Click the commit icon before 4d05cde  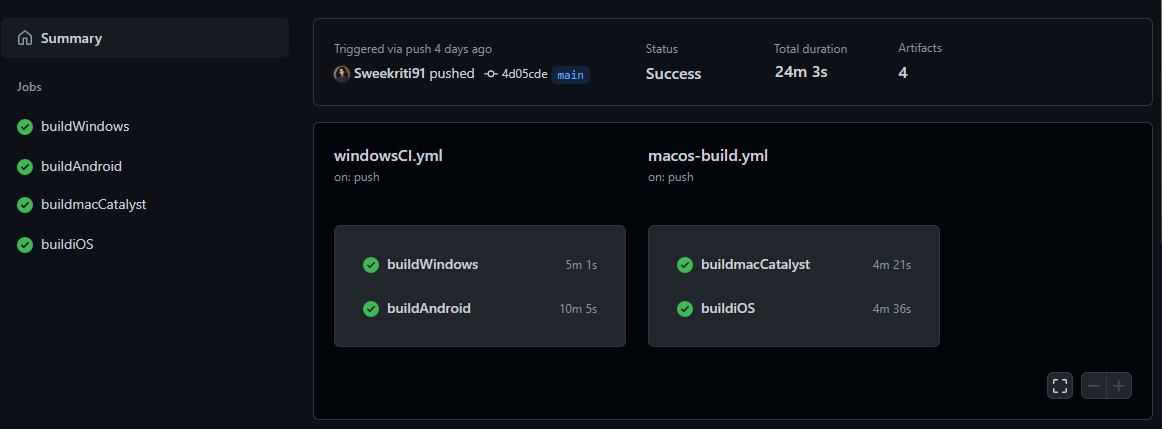pyautogui.click(x=491, y=74)
